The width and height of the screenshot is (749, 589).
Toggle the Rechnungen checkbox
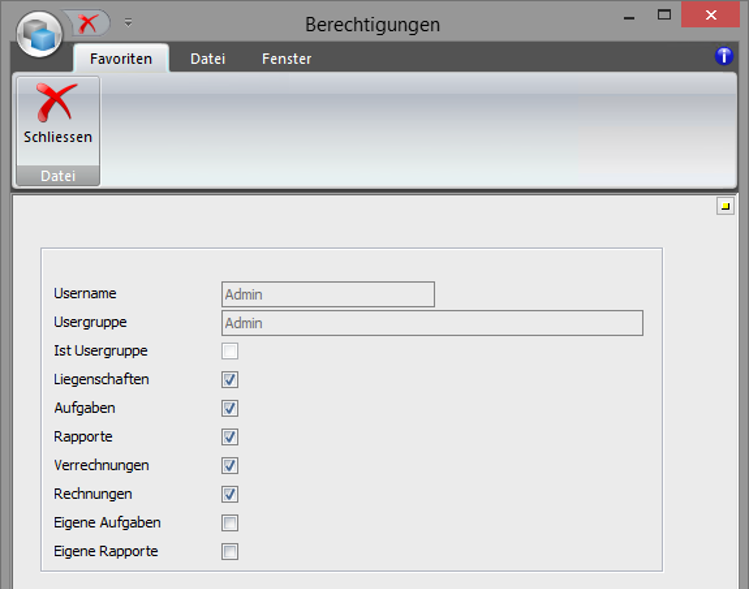pyautogui.click(x=230, y=494)
